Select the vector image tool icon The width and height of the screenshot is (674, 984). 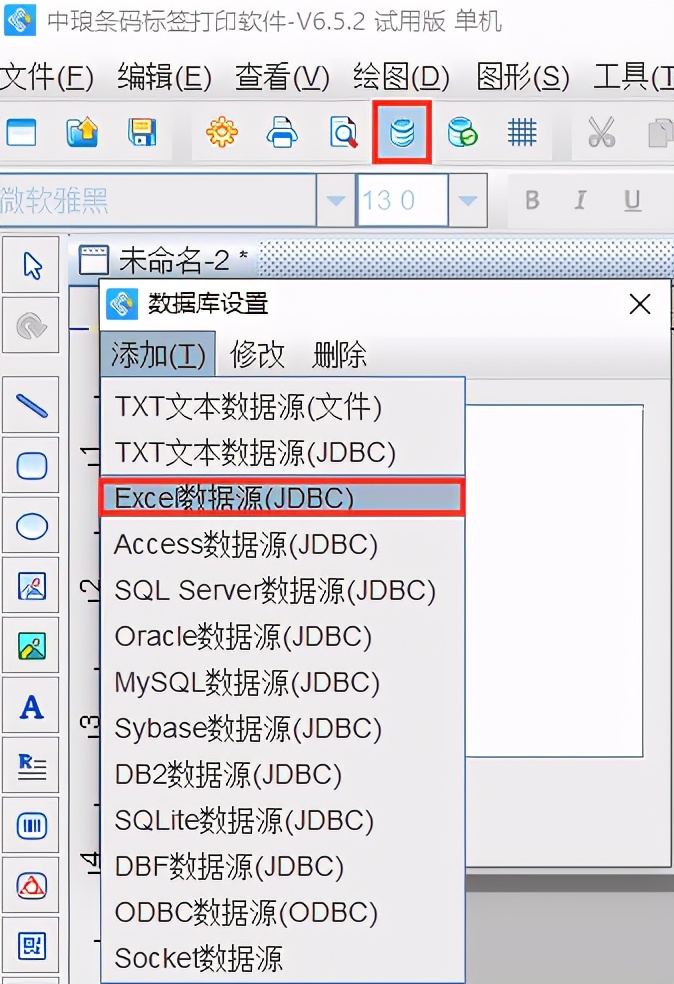point(31,586)
